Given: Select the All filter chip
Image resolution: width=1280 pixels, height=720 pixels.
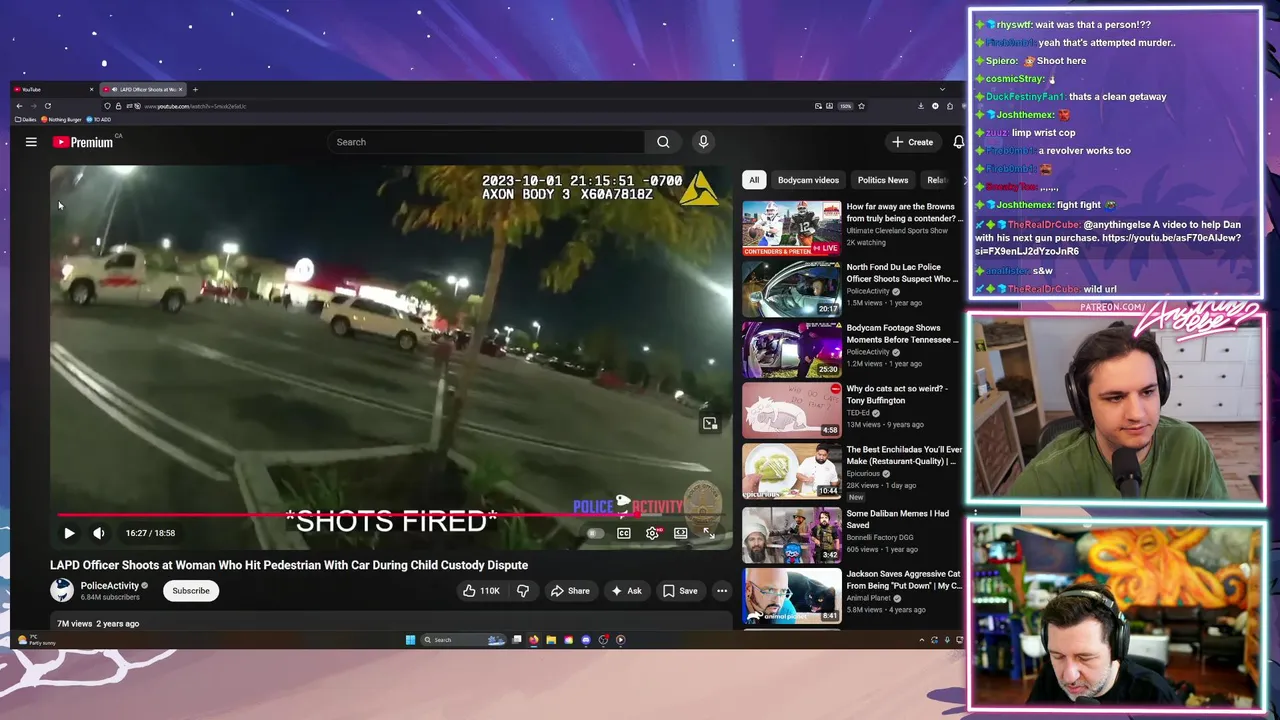Looking at the screenshot, I should point(754,180).
